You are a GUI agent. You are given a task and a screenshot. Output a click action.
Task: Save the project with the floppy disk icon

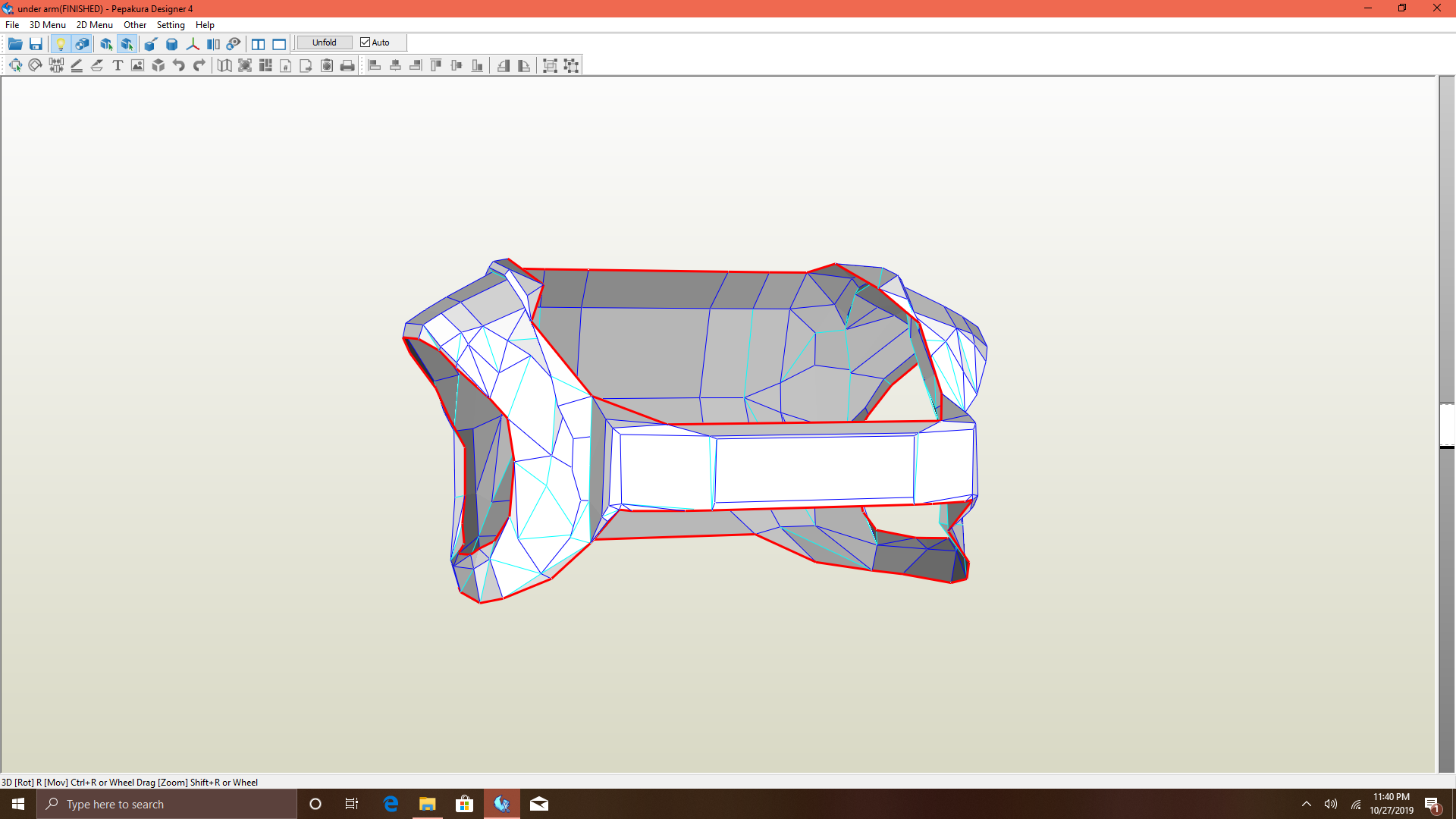(36, 43)
